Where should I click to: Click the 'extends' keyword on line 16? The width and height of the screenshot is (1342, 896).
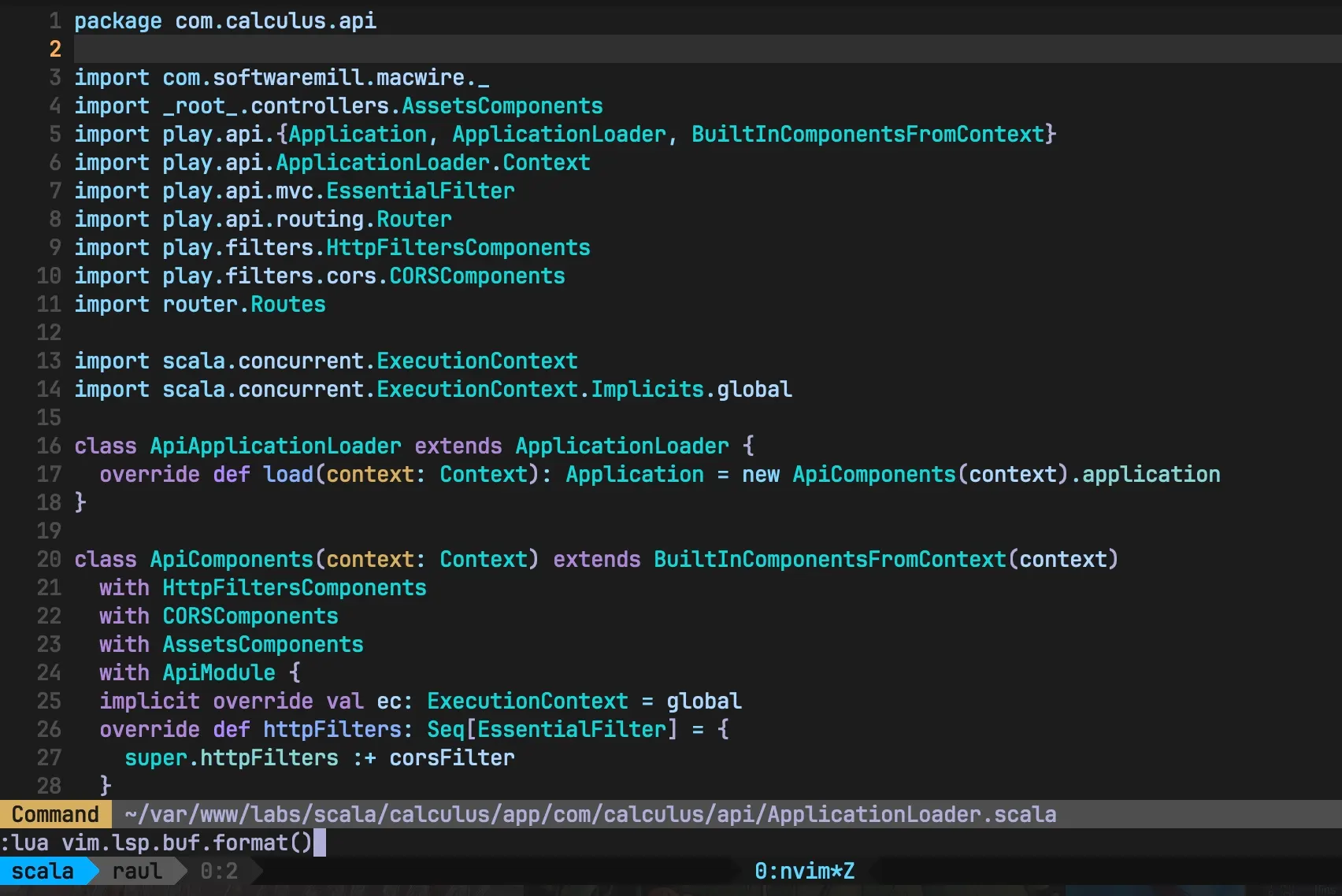[458, 446]
